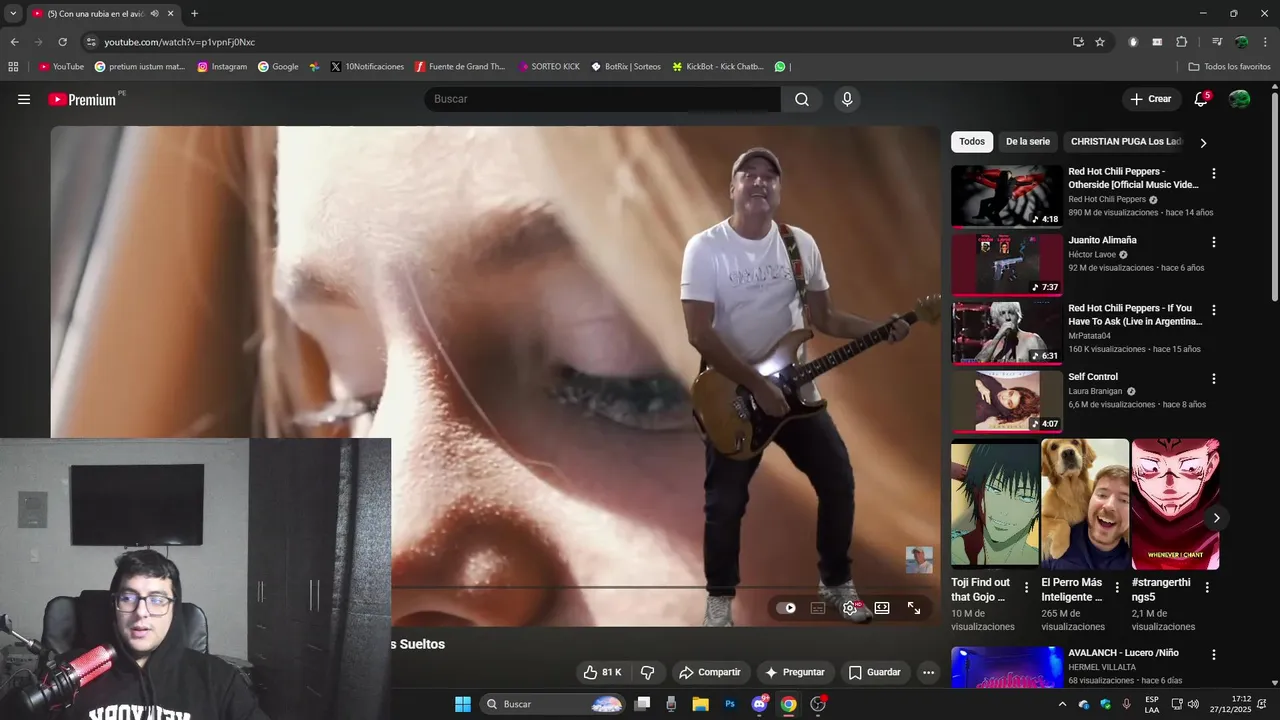Open video settings gear

(x=850, y=607)
